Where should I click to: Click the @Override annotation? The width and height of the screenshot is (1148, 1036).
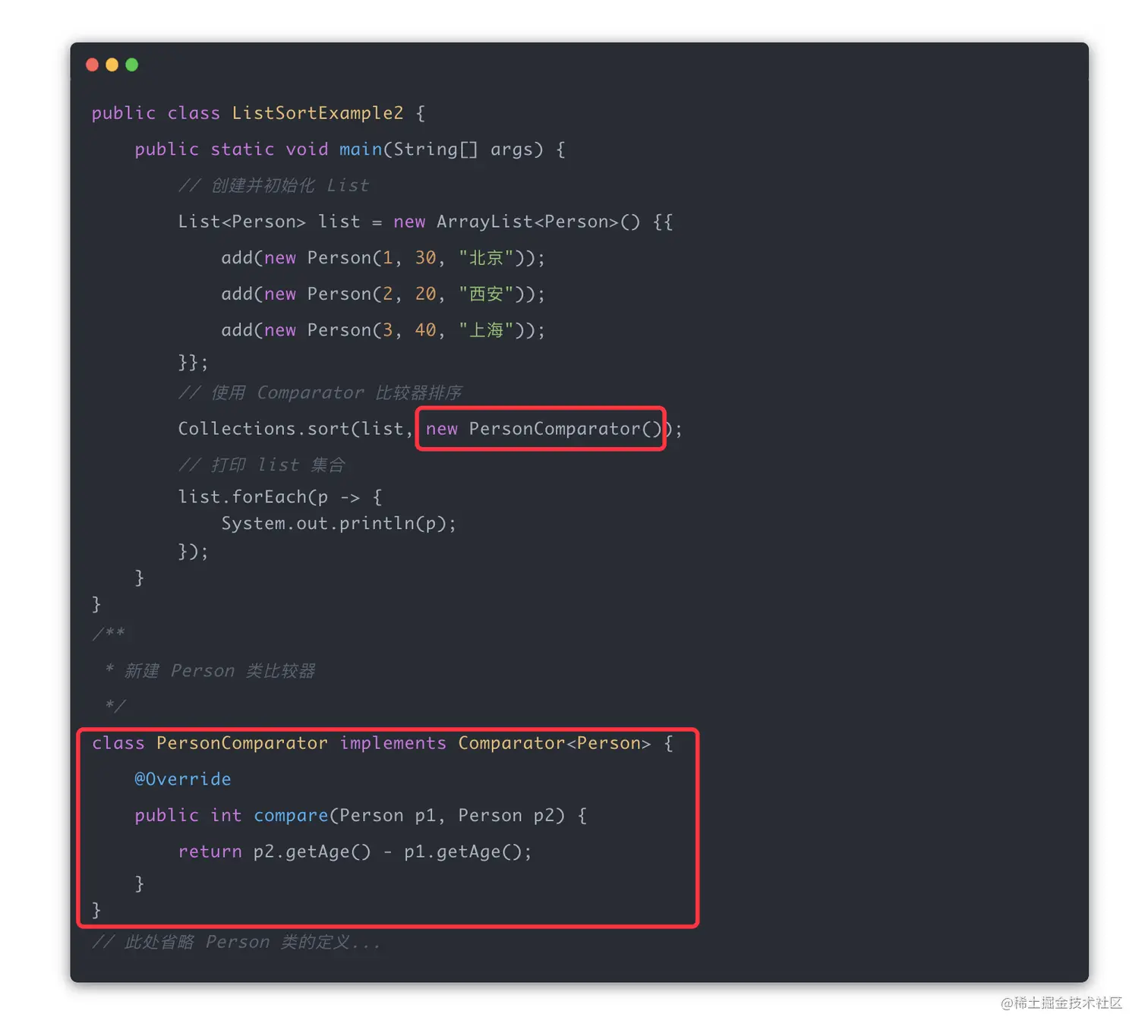182,779
